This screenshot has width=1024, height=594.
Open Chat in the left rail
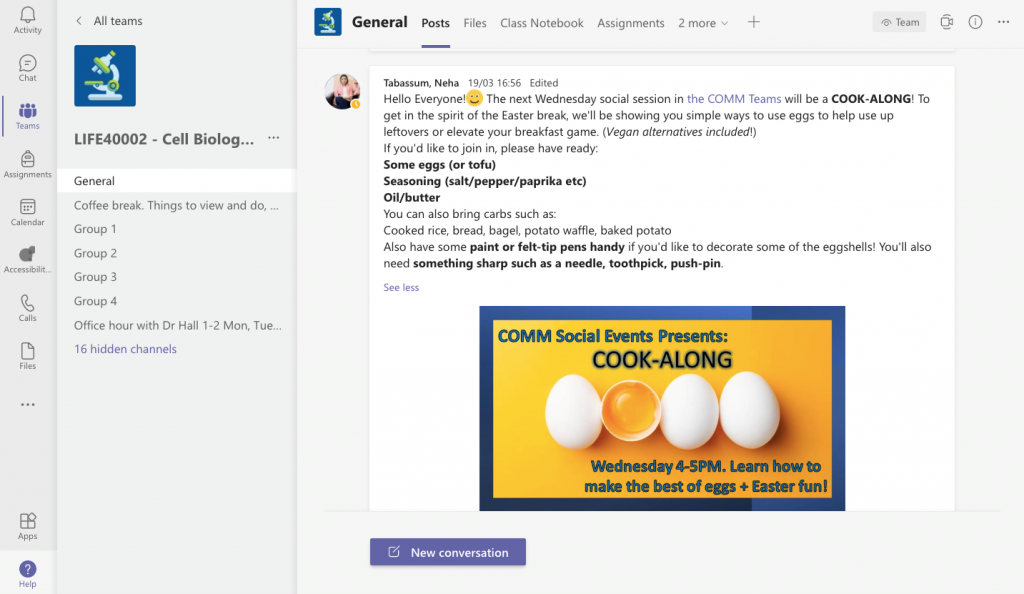27,67
